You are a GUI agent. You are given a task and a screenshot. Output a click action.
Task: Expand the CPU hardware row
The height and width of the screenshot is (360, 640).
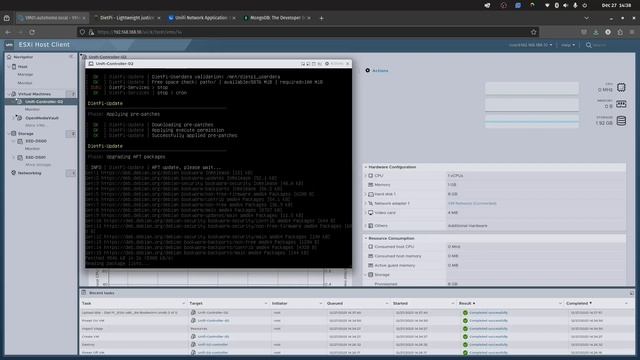tap(366, 176)
